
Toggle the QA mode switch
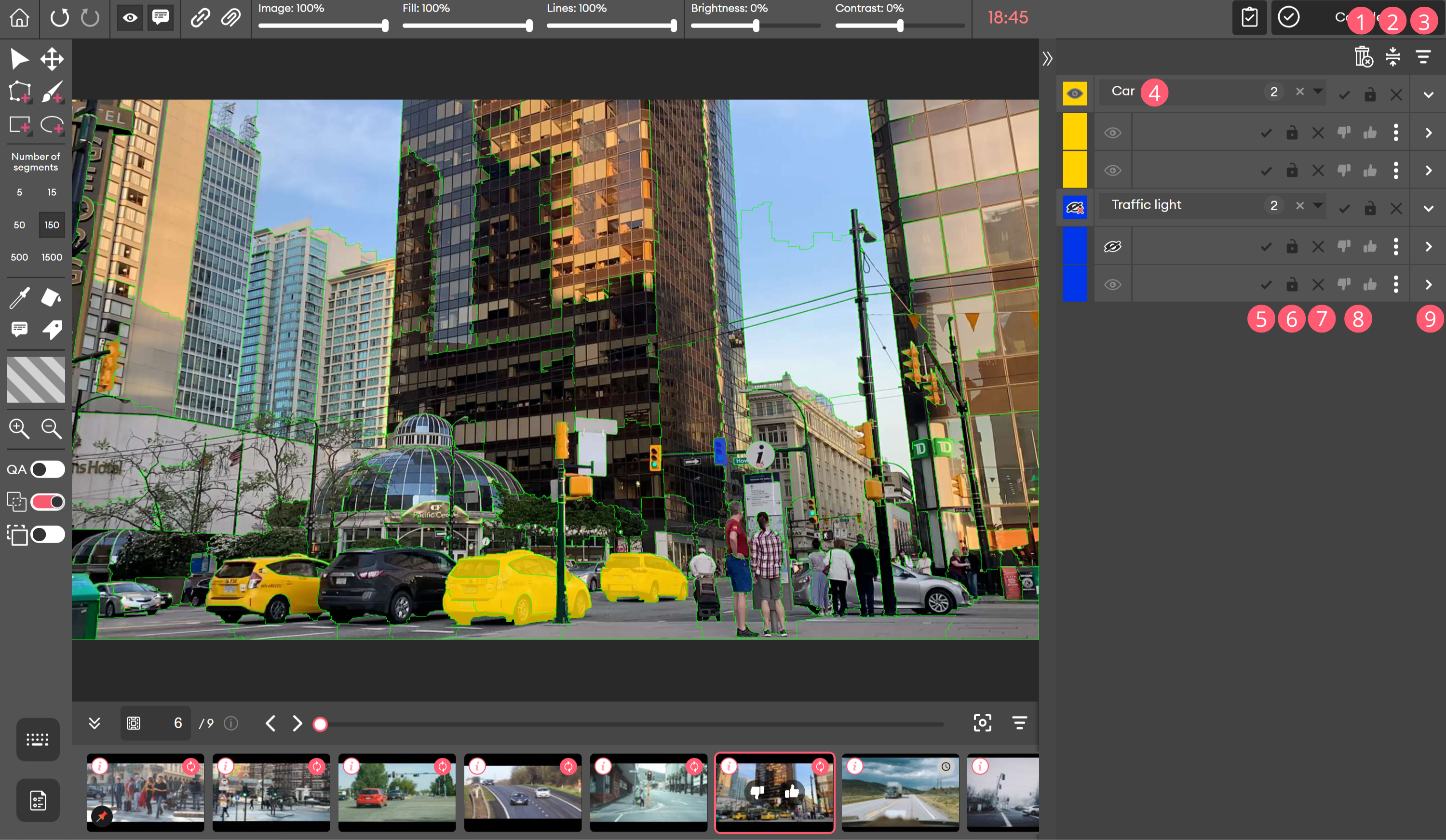(48, 469)
